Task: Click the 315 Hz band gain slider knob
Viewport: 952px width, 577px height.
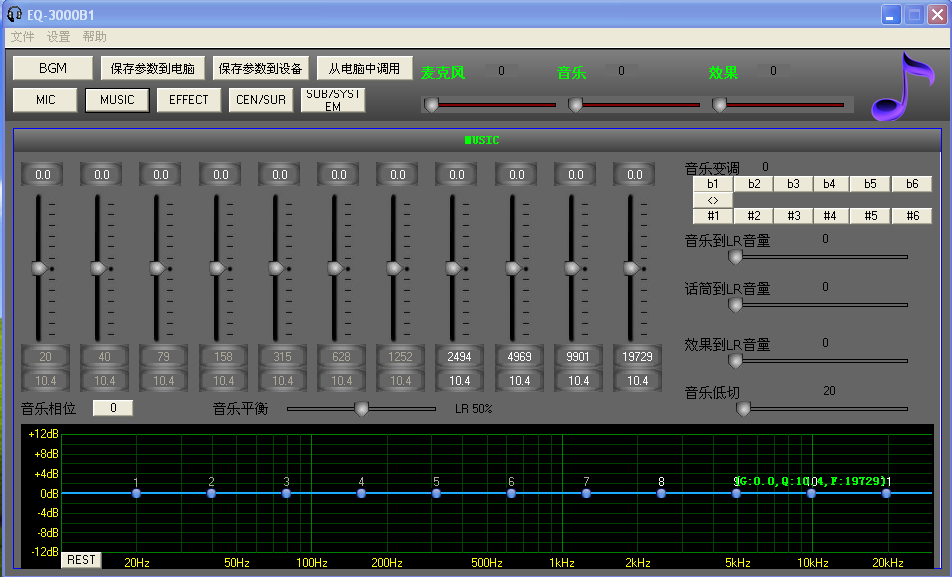Action: point(276,268)
